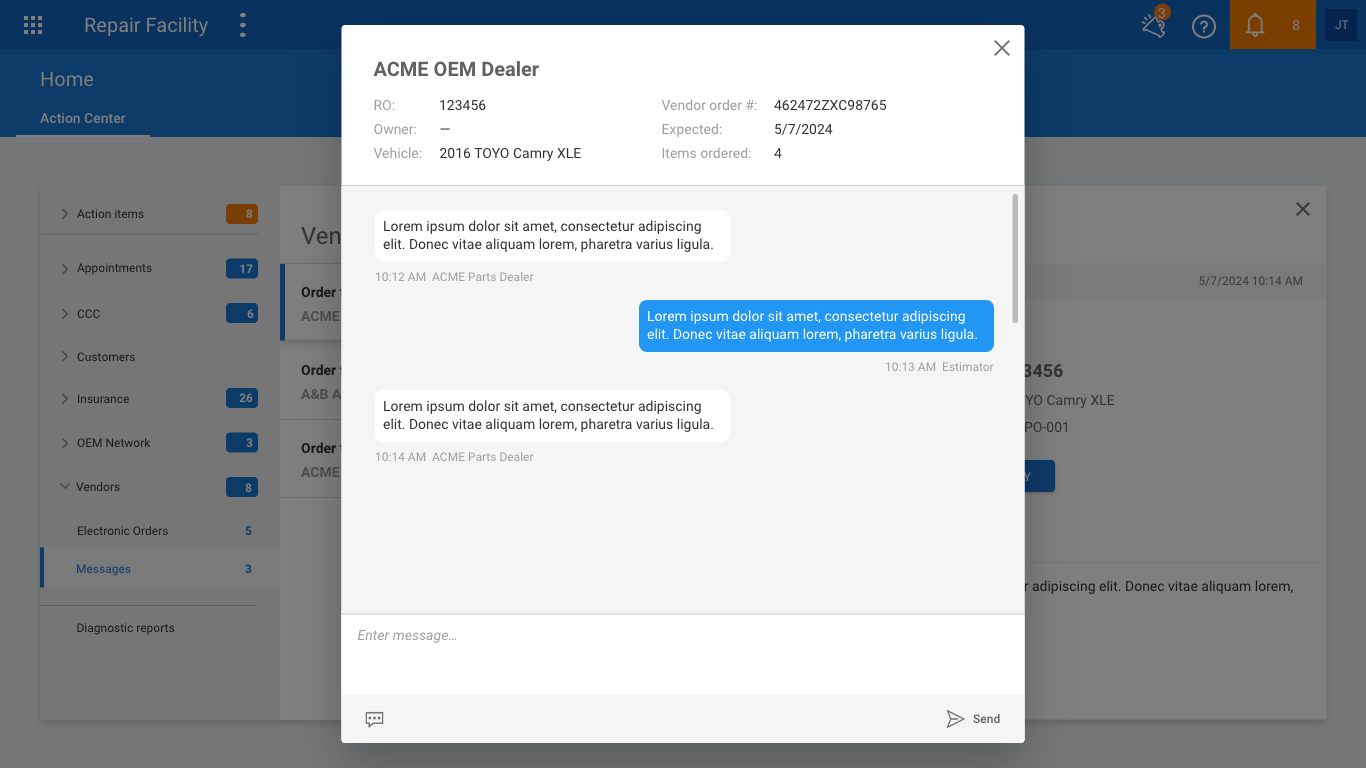Select the OEM Network sidebar item

click(113, 443)
